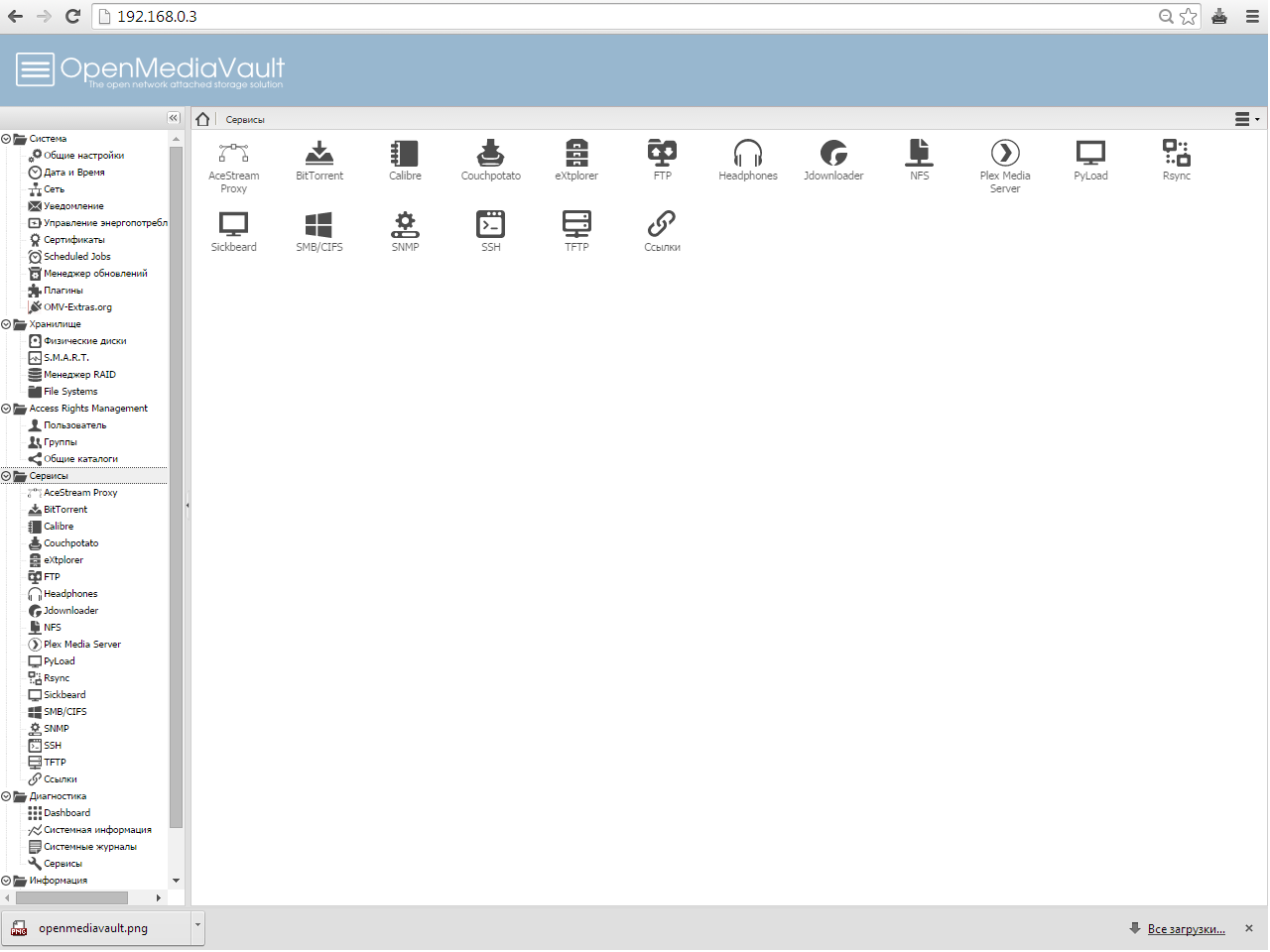Open the openmediavault.png download options arrow

197,927
